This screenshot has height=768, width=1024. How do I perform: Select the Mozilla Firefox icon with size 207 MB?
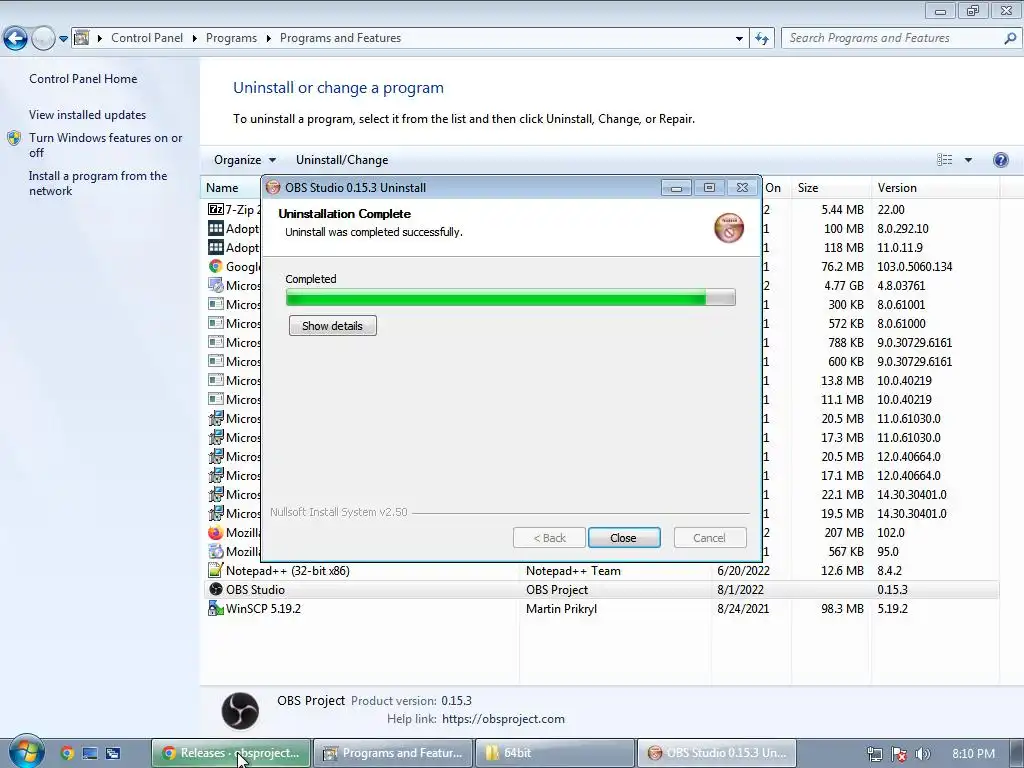coord(216,533)
